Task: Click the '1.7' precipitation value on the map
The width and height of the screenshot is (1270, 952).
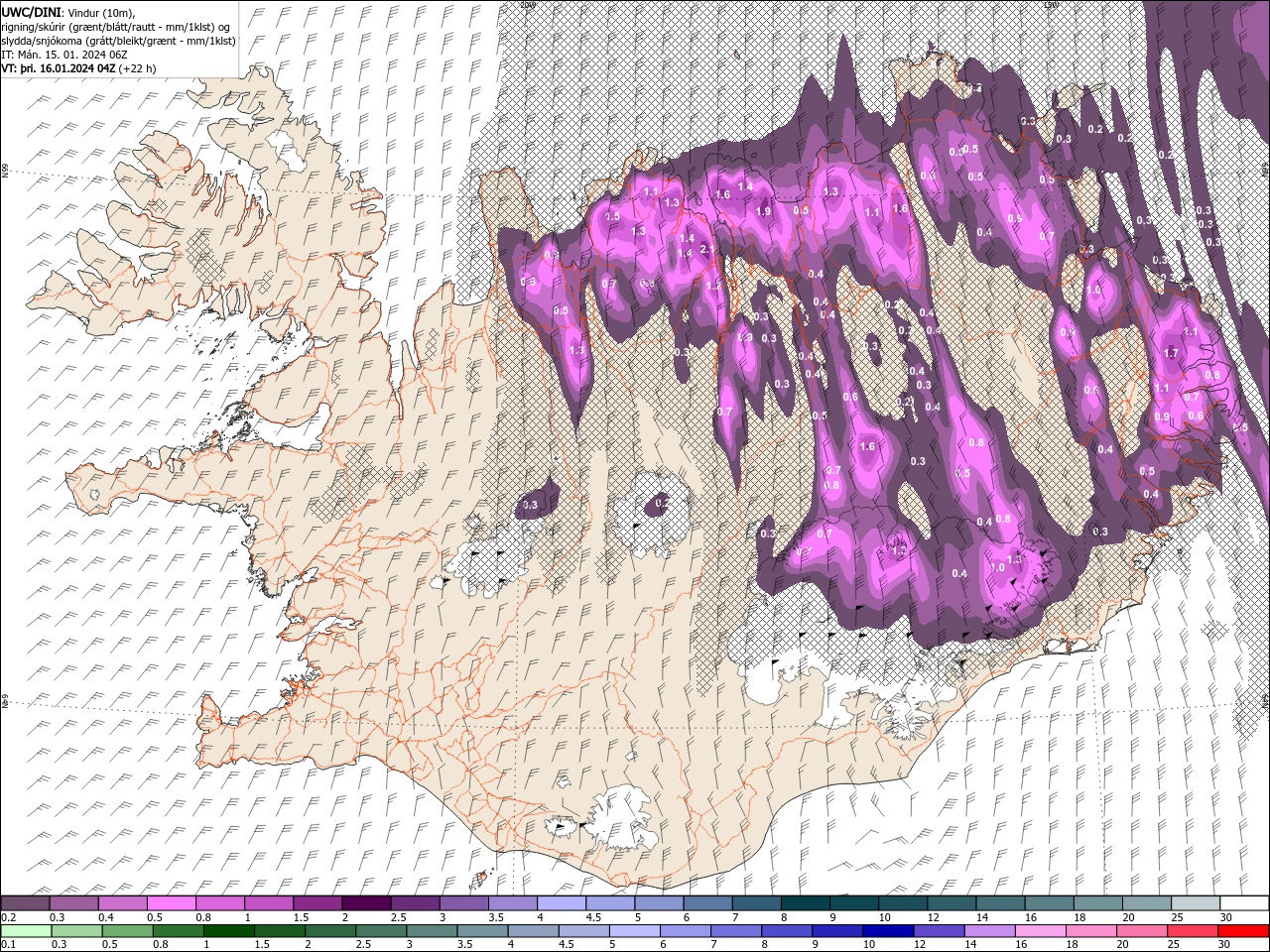Action: (x=1171, y=353)
